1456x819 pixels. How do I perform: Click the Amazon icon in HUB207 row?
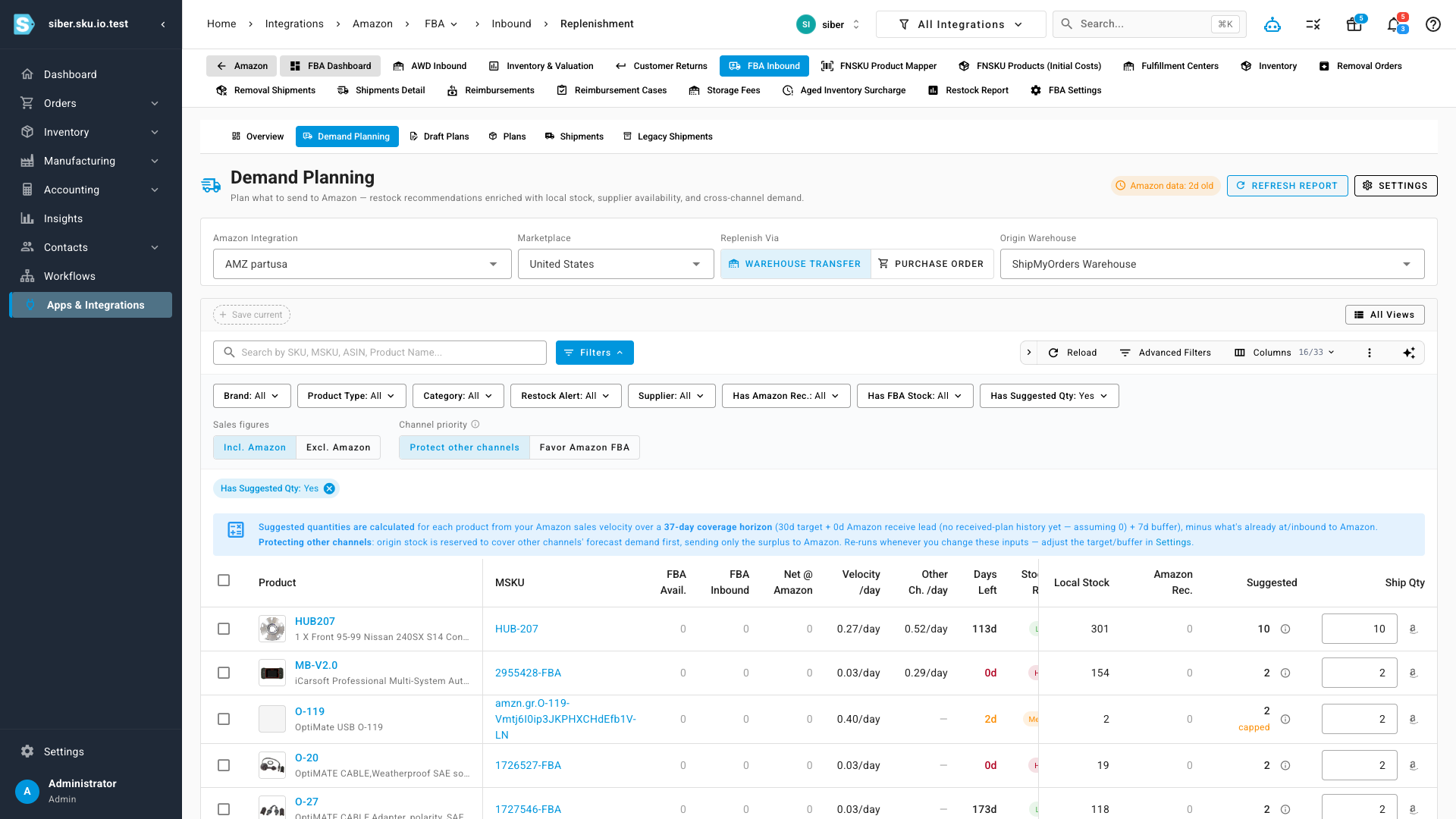click(x=1413, y=629)
